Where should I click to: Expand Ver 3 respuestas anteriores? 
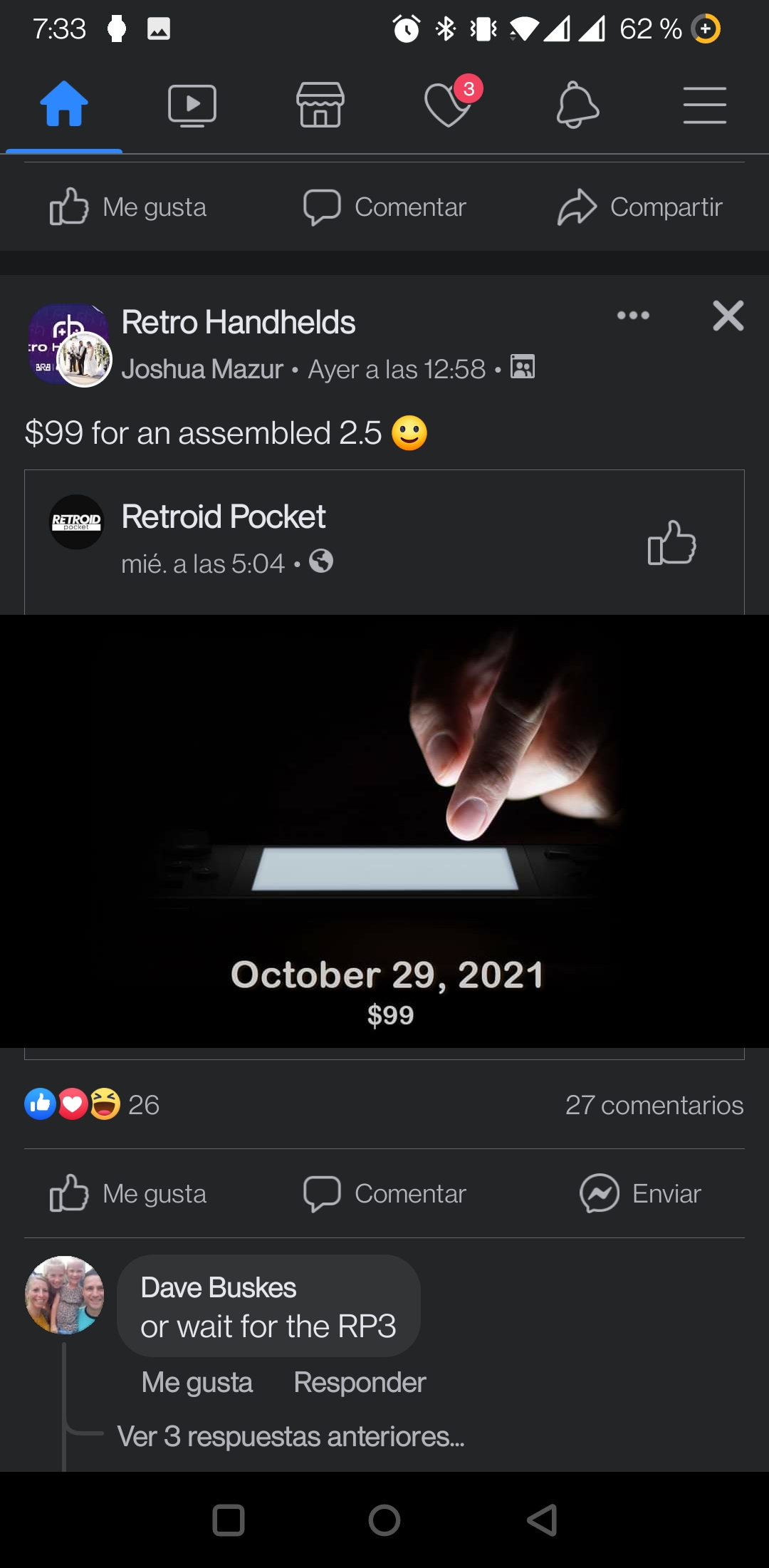click(x=291, y=1436)
